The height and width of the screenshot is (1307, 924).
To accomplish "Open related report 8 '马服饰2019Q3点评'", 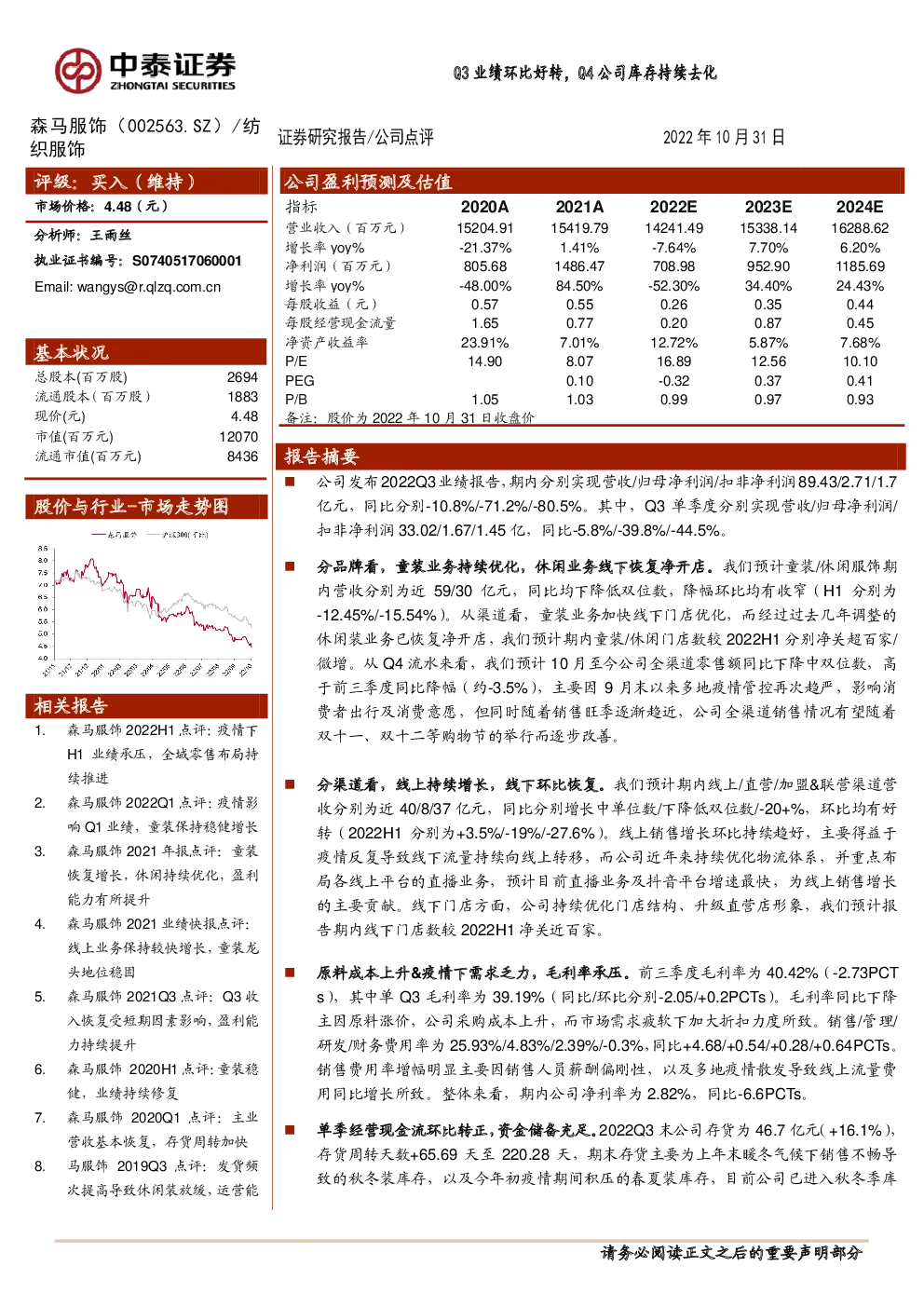I will coord(162,1178).
